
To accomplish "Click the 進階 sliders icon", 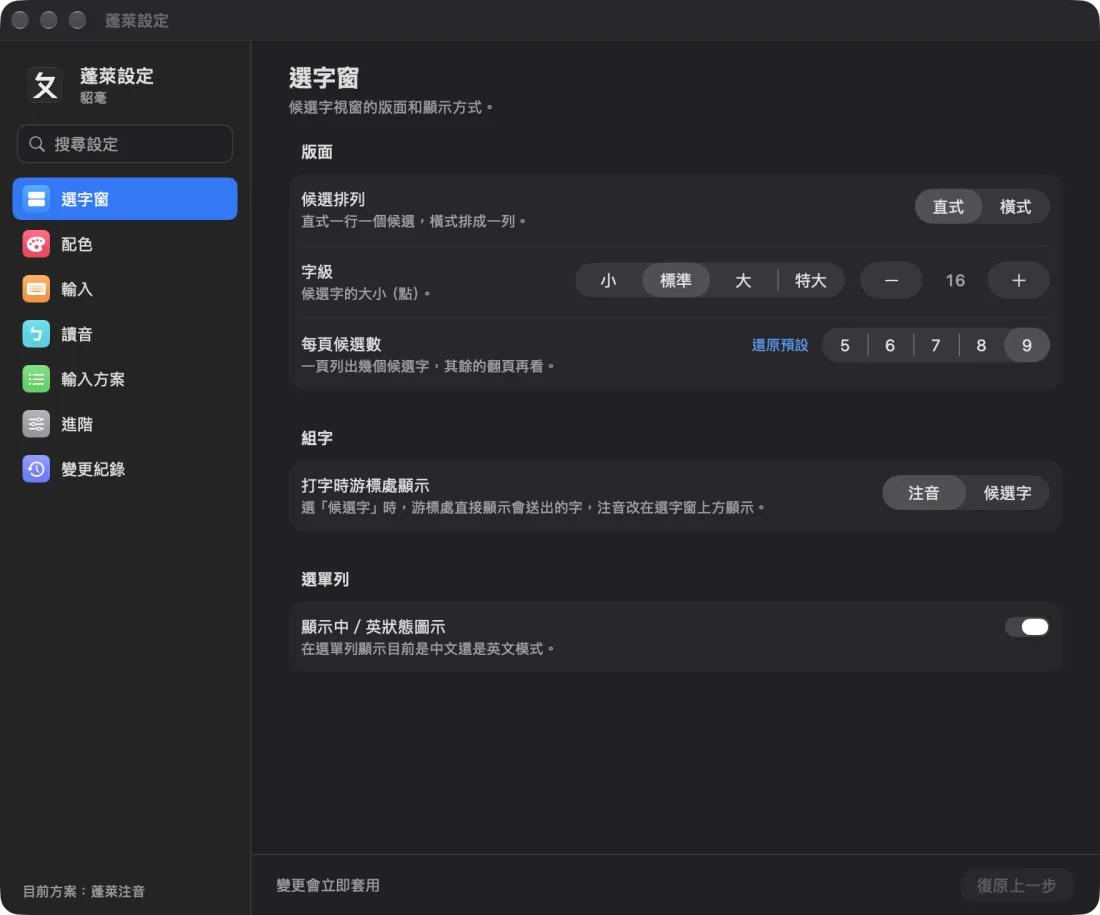I will pyautogui.click(x=36, y=424).
